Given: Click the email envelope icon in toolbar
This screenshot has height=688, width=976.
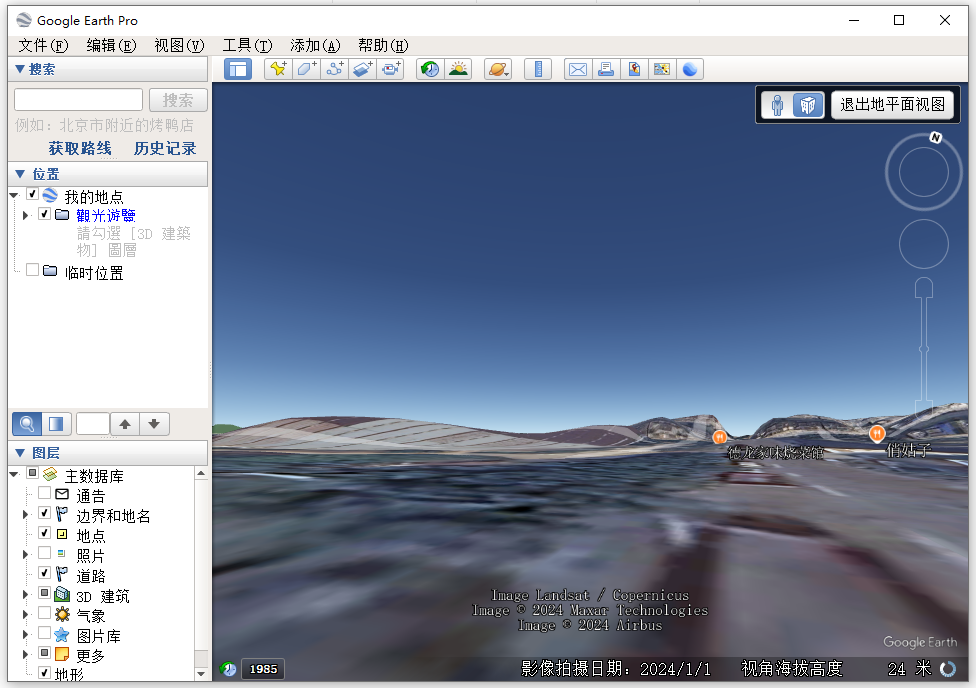Looking at the screenshot, I should point(577,69).
